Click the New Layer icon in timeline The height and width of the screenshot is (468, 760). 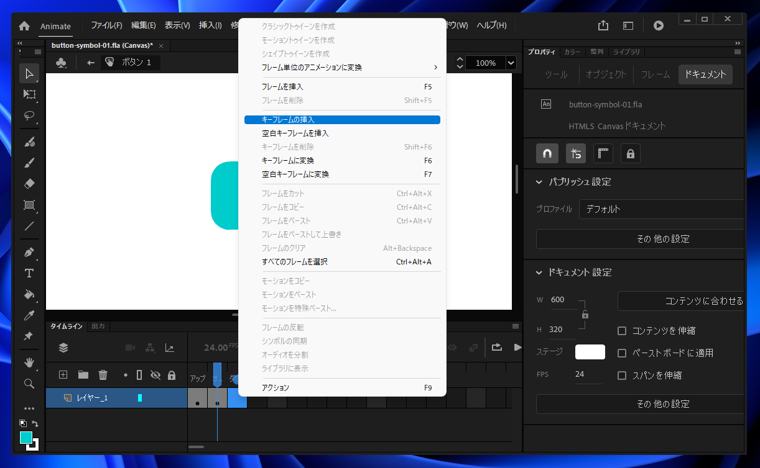(x=63, y=374)
